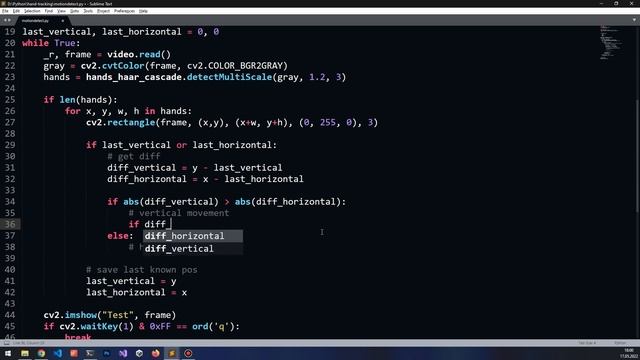Go to next tab with right arrow

(9, 20)
